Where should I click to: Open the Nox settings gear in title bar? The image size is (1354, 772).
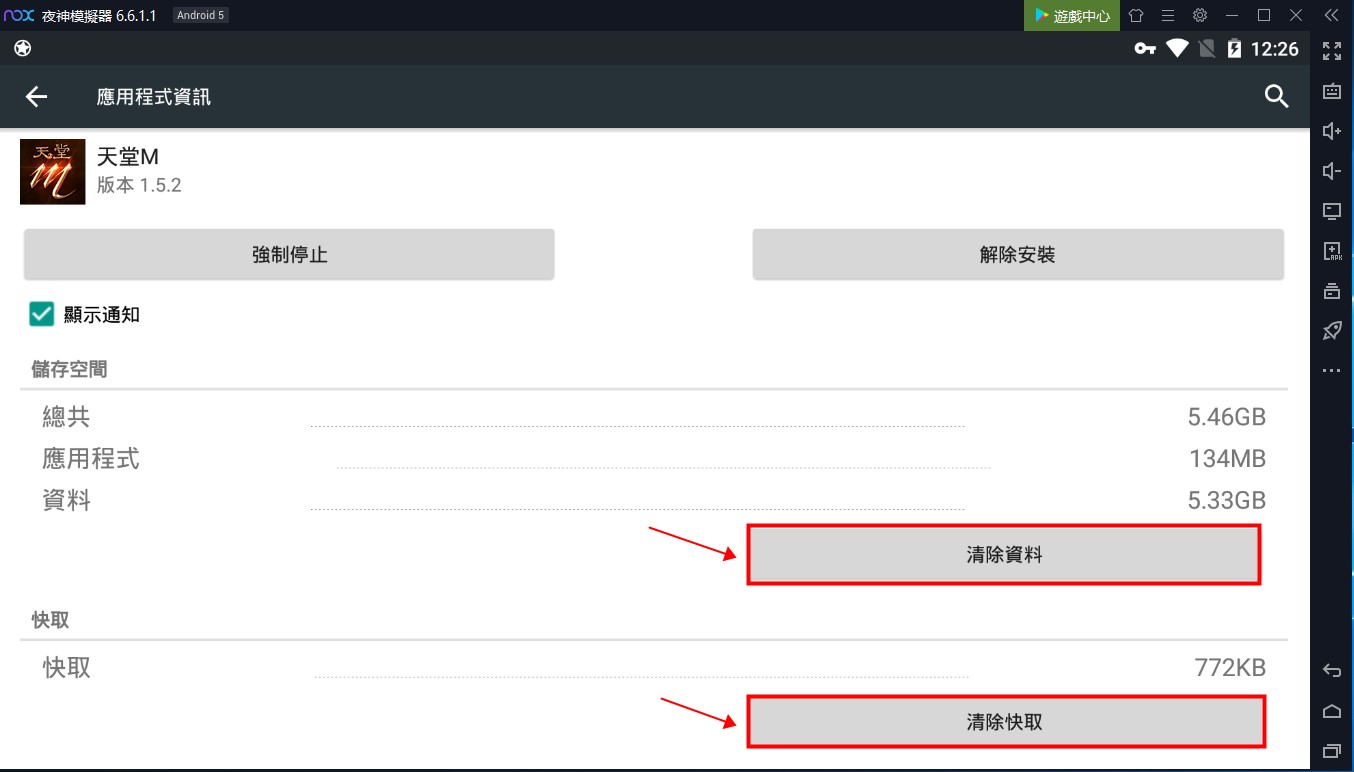click(1199, 15)
